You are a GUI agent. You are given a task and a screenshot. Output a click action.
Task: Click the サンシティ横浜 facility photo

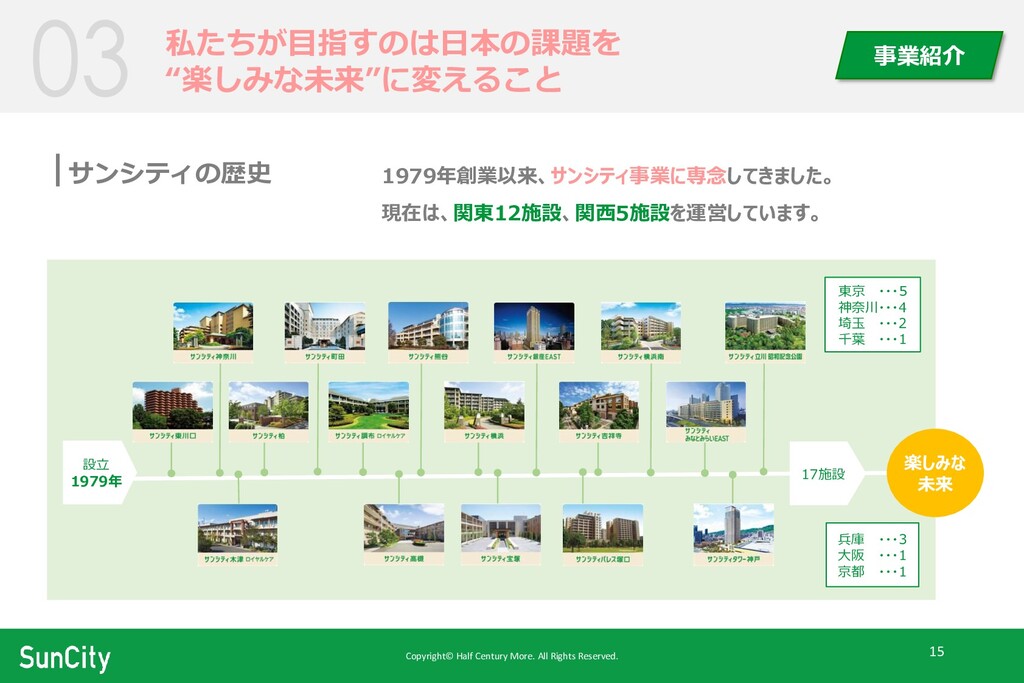(x=484, y=405)
